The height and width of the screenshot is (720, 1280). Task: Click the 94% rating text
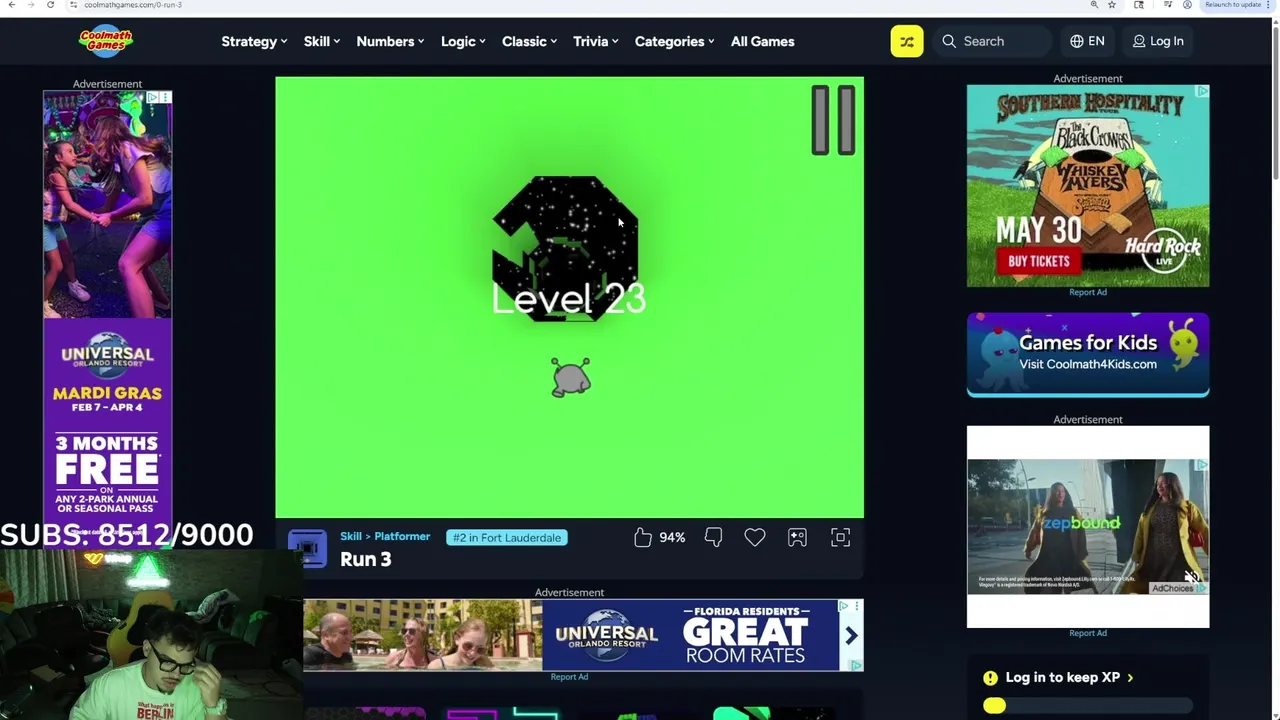tap(672, 538)
